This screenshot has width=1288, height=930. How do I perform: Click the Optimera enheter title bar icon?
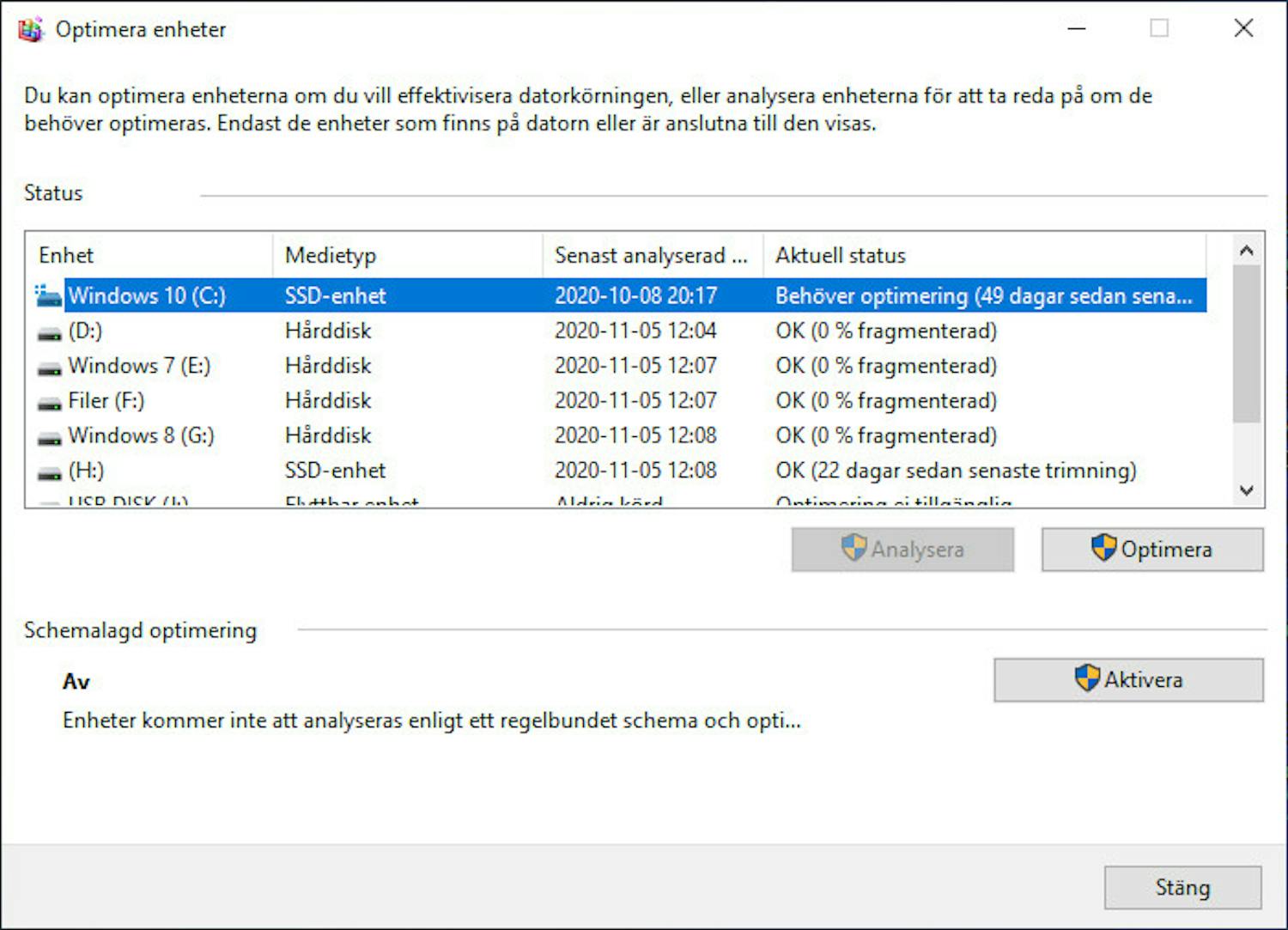(31, 28)
